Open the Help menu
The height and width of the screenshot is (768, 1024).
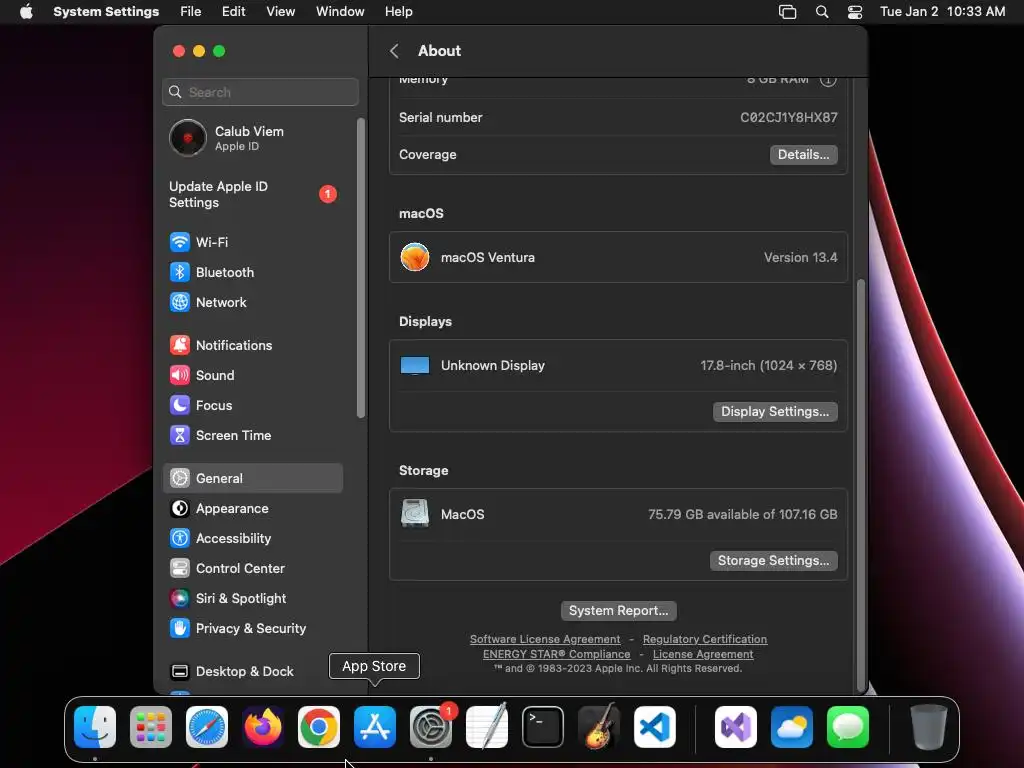[398, 12]
